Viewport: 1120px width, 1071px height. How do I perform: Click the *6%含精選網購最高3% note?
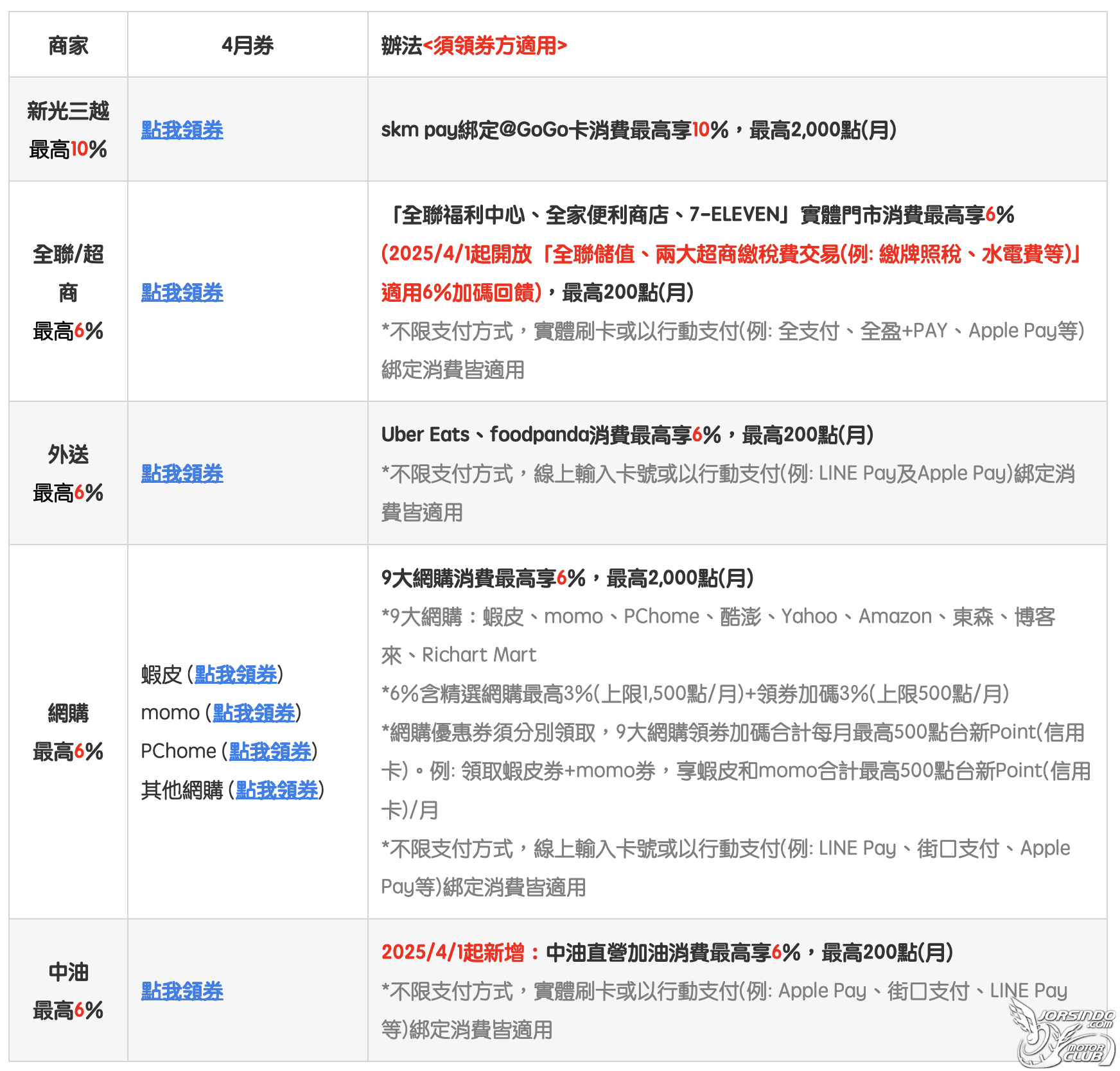click(x=696, y=693)
